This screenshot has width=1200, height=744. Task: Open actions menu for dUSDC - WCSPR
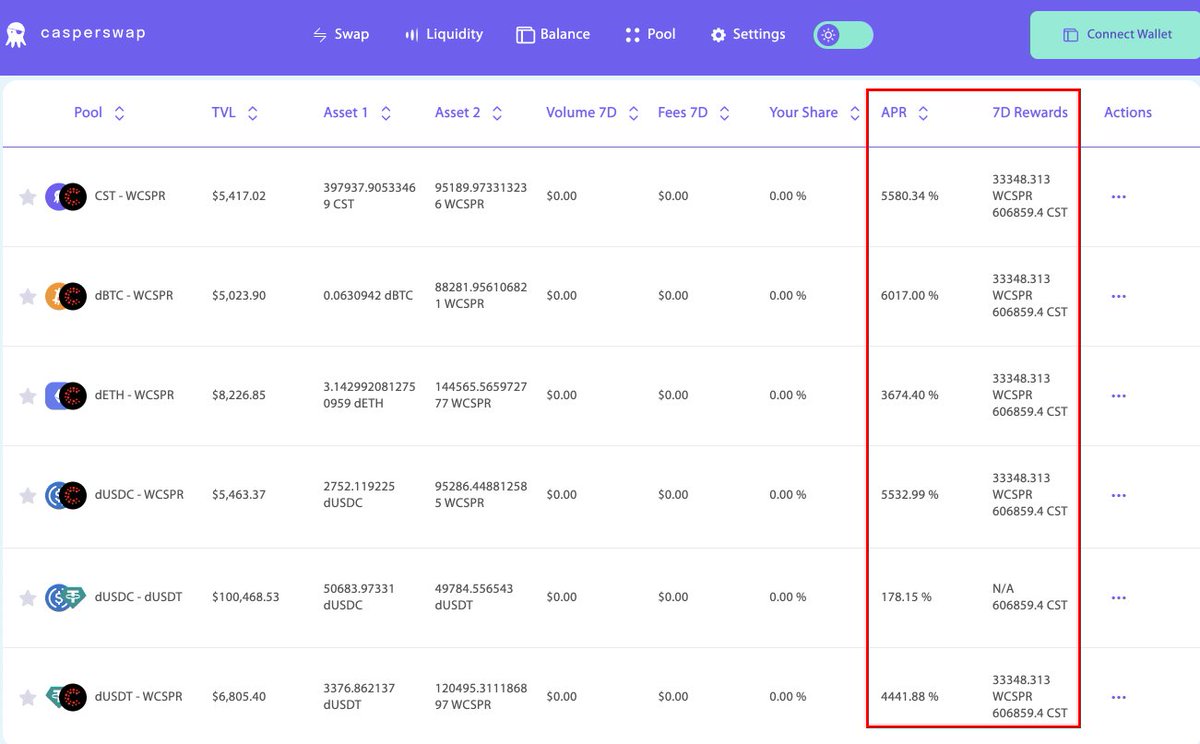[1118, 495]
